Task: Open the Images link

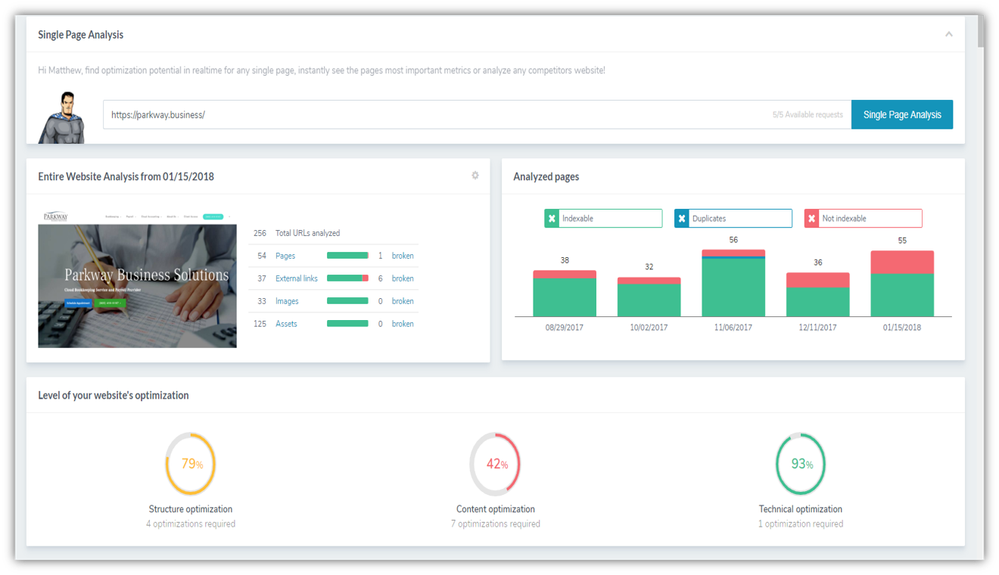Action: (287, 301)
